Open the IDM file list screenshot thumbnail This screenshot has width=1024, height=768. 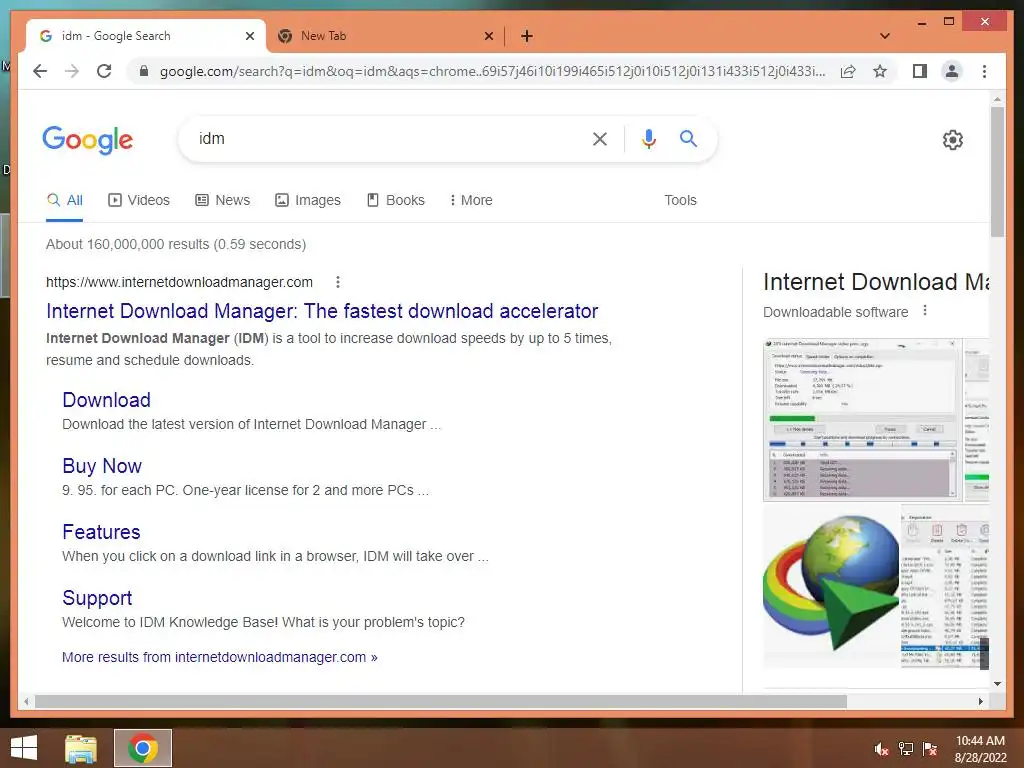(x=945, y=586)
